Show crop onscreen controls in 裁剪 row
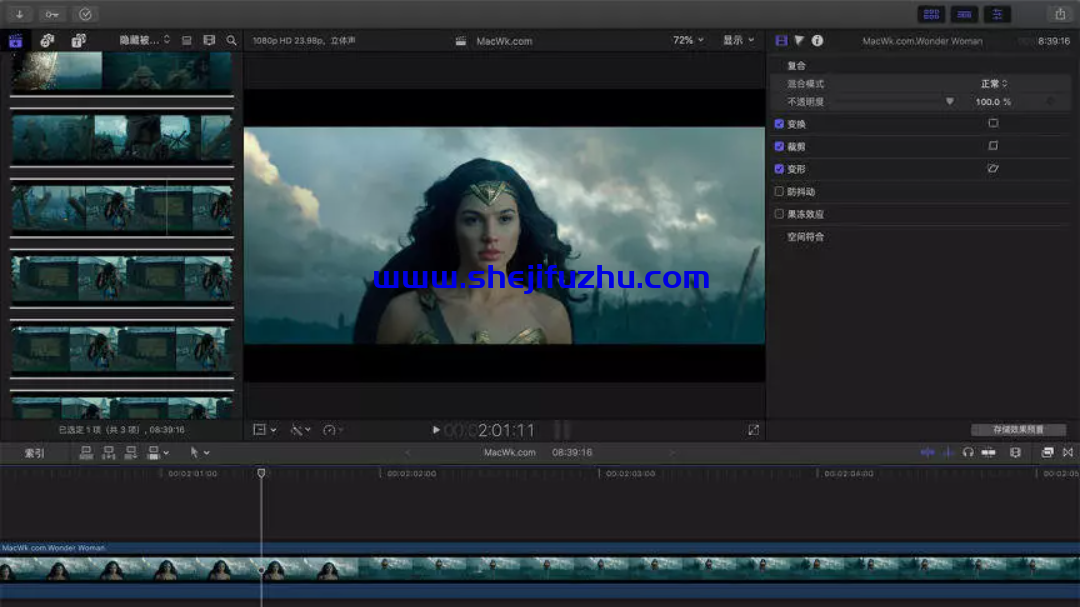1080x607 pixels. click(993, 145)
